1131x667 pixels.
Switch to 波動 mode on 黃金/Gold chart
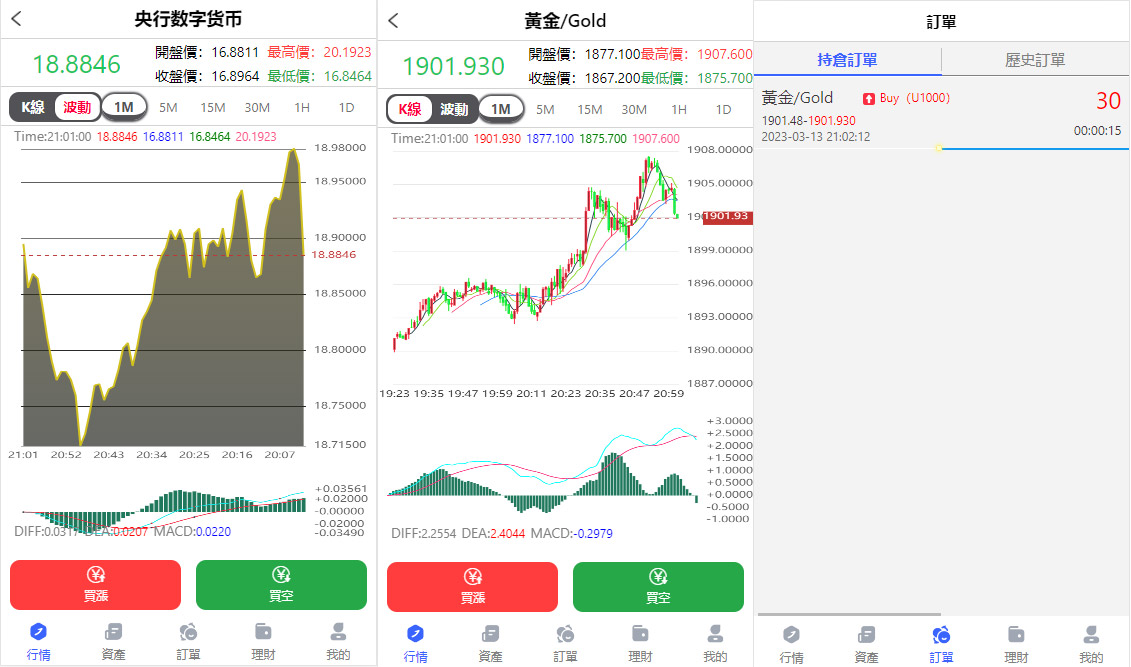[x=454, y=109]
